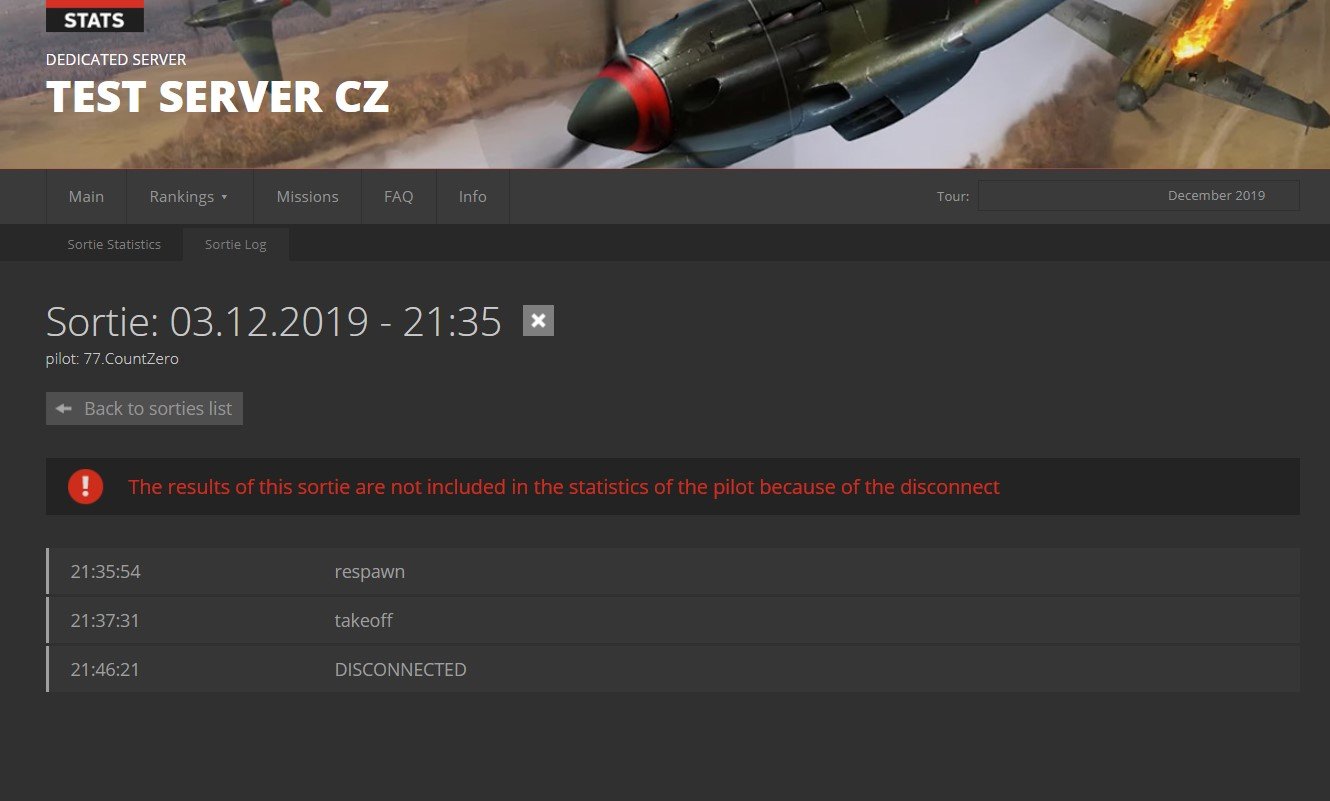Image resolution: width=1330 pixels, height=801 pixels.
Task: Expand the Rankings dropdown arrow
Action: pos(224,197)
